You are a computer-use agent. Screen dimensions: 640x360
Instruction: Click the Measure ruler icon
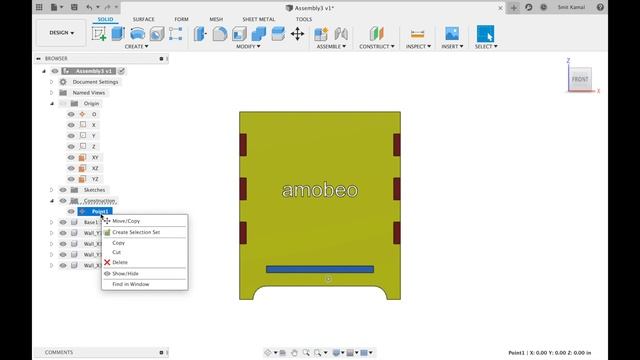(418, 34)
